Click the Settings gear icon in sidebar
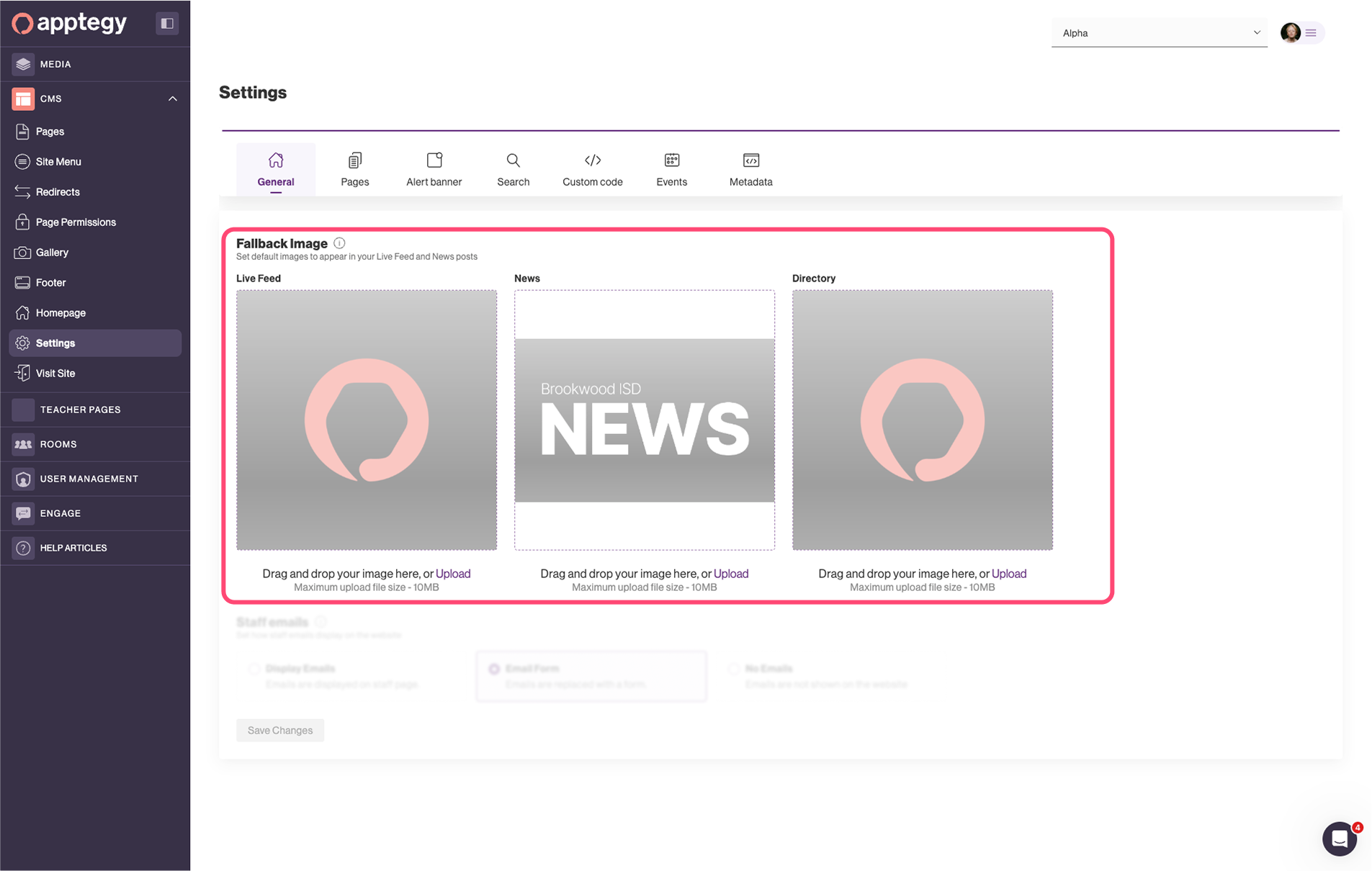Screen dimensions: 1372x871 [x=22, y=343]
